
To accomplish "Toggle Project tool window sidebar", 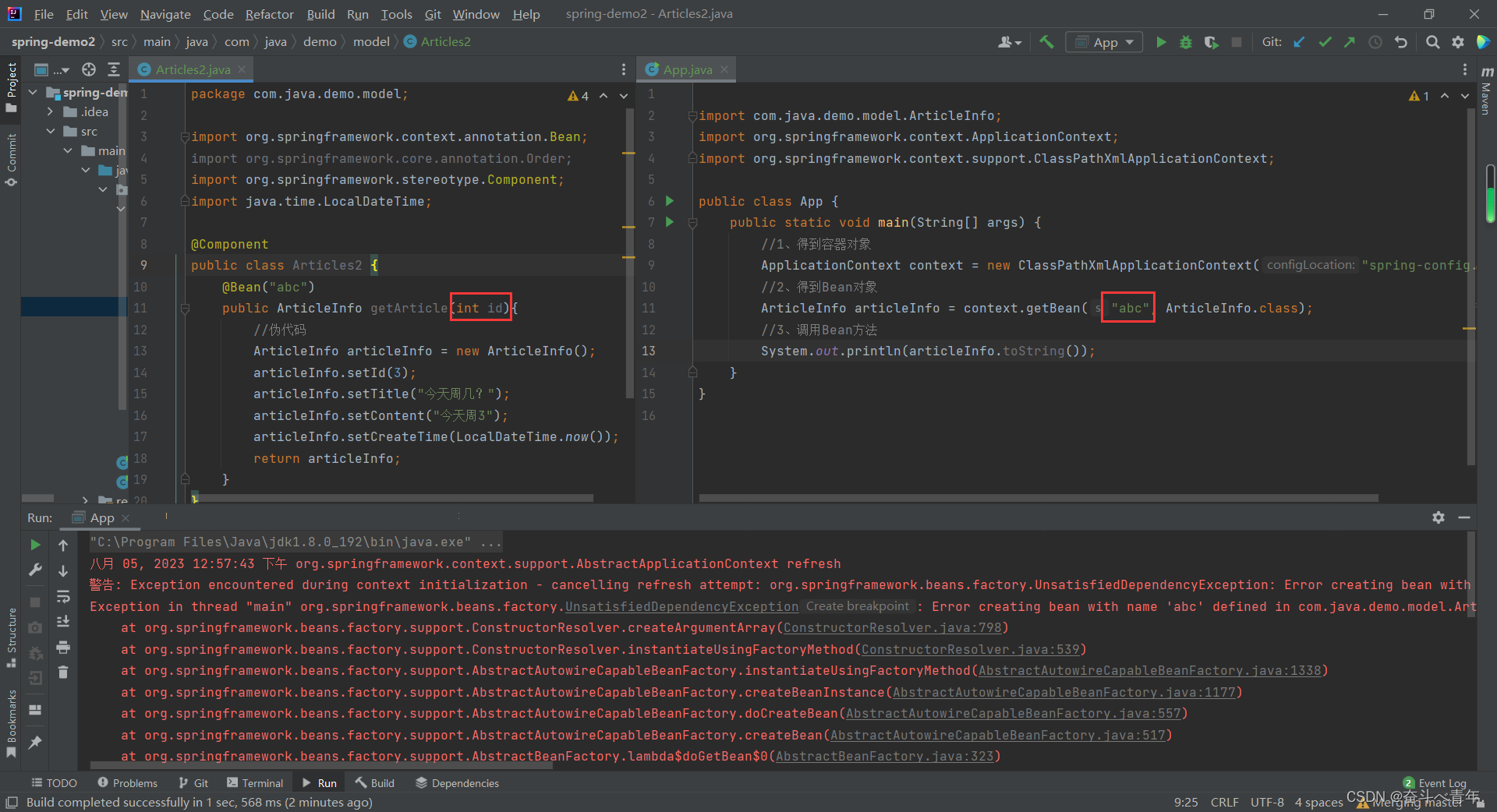I will pyautogui.click(x=11, y=87).
